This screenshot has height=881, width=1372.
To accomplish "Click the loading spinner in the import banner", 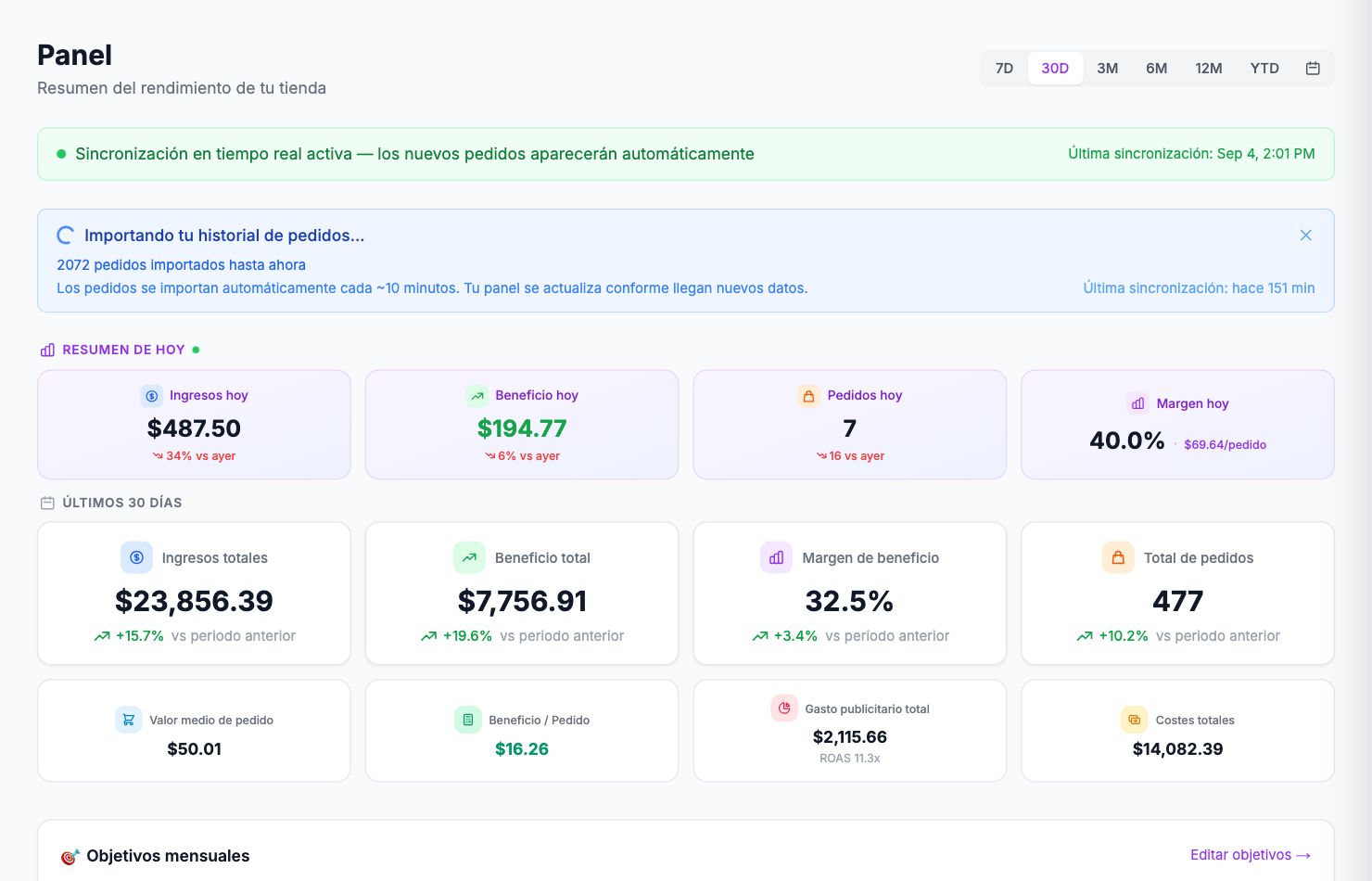I will 66,236.
